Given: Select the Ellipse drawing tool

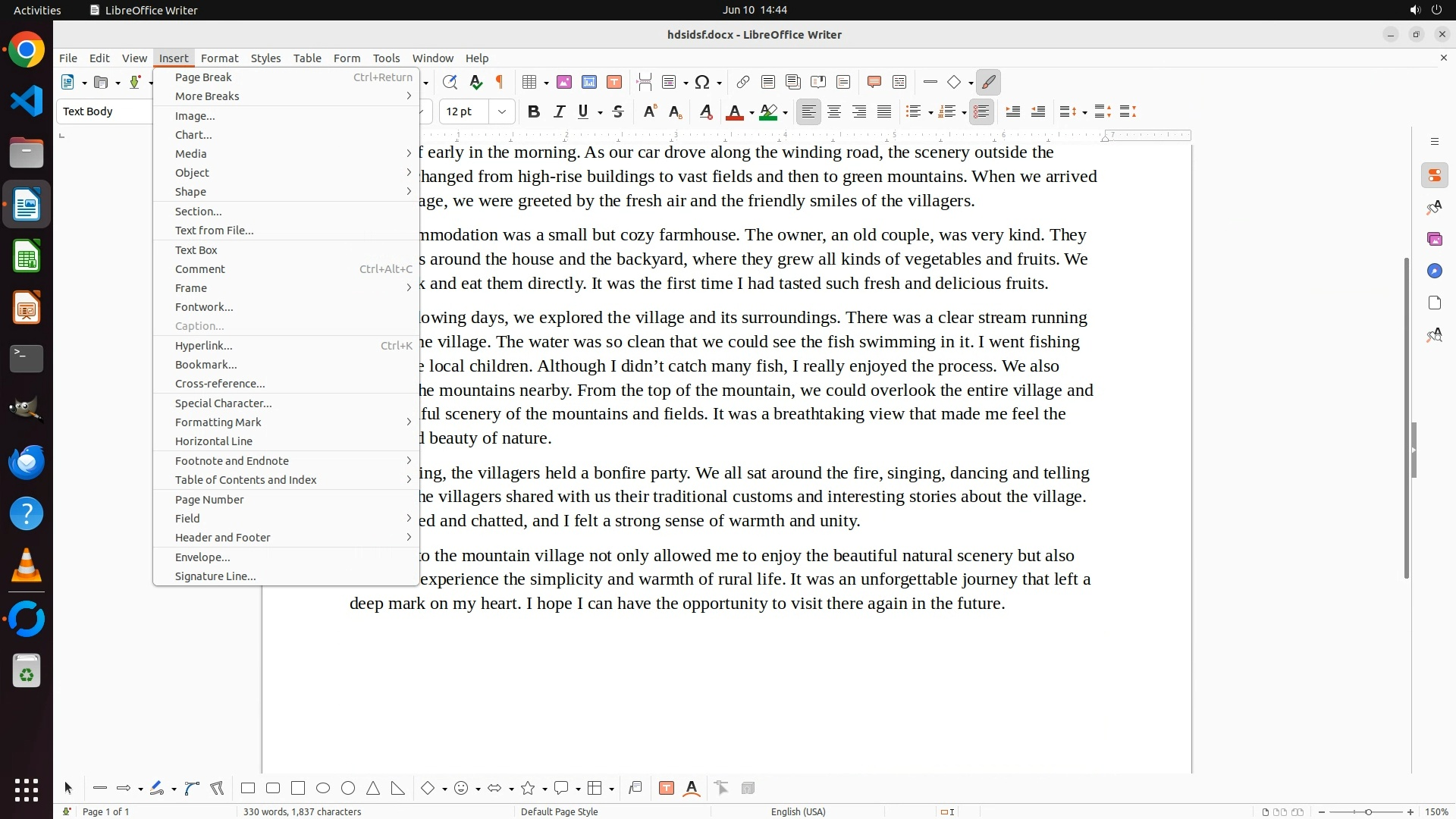Looking at the screenshot, I should (x=323, y=789).
